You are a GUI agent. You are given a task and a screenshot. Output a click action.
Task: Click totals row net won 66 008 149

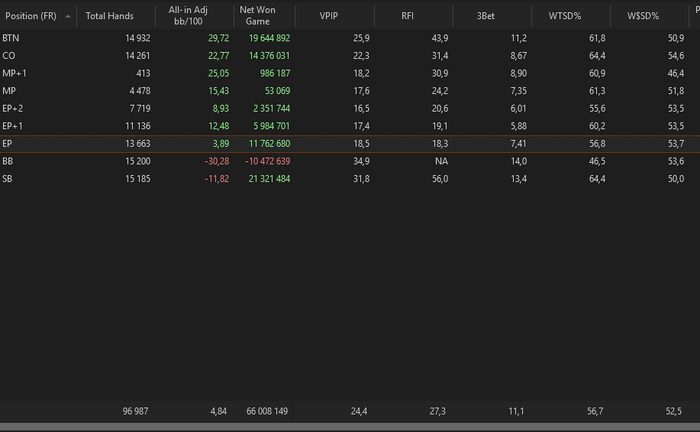[267, 411]
